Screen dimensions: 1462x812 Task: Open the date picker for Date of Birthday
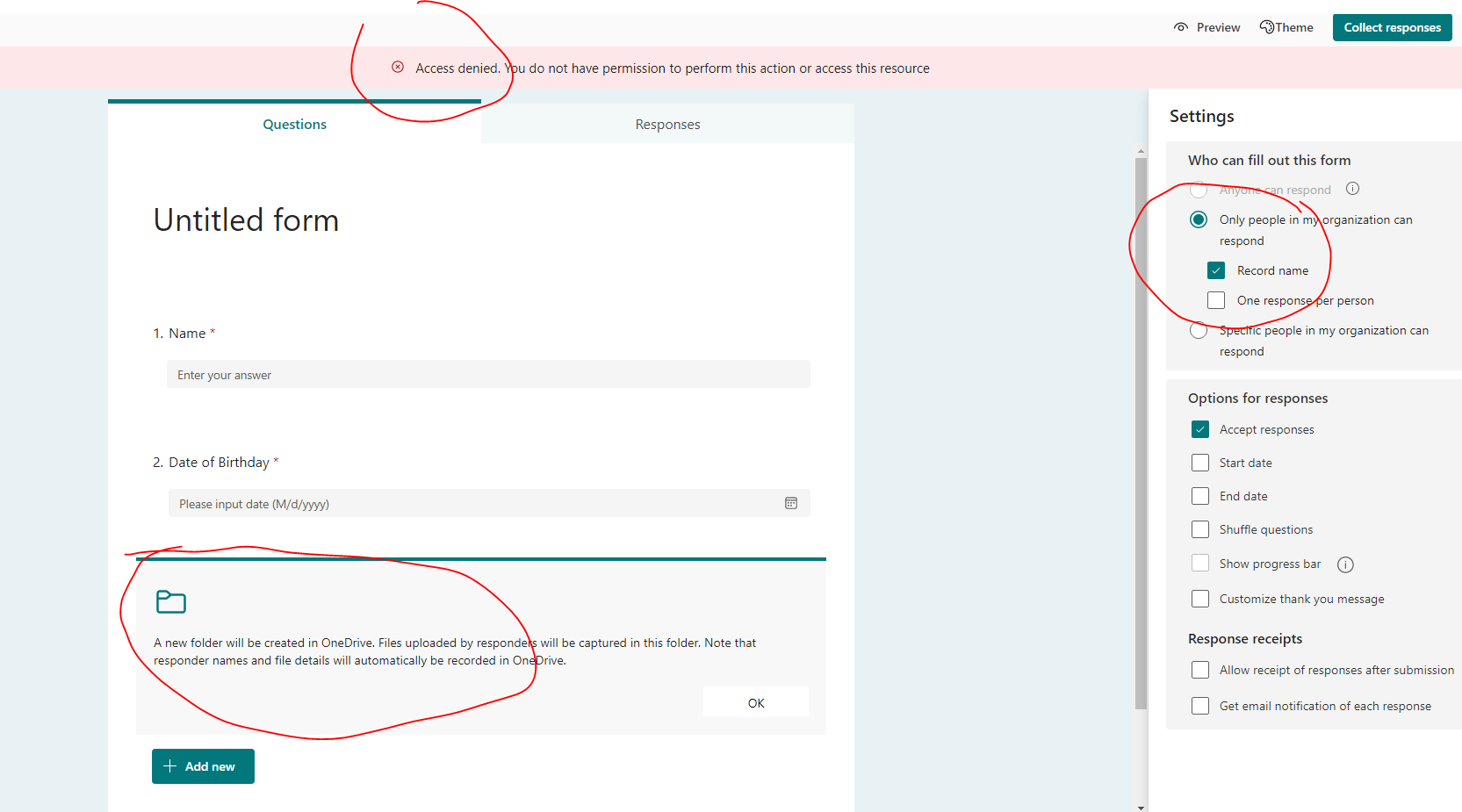click(791, 502)
